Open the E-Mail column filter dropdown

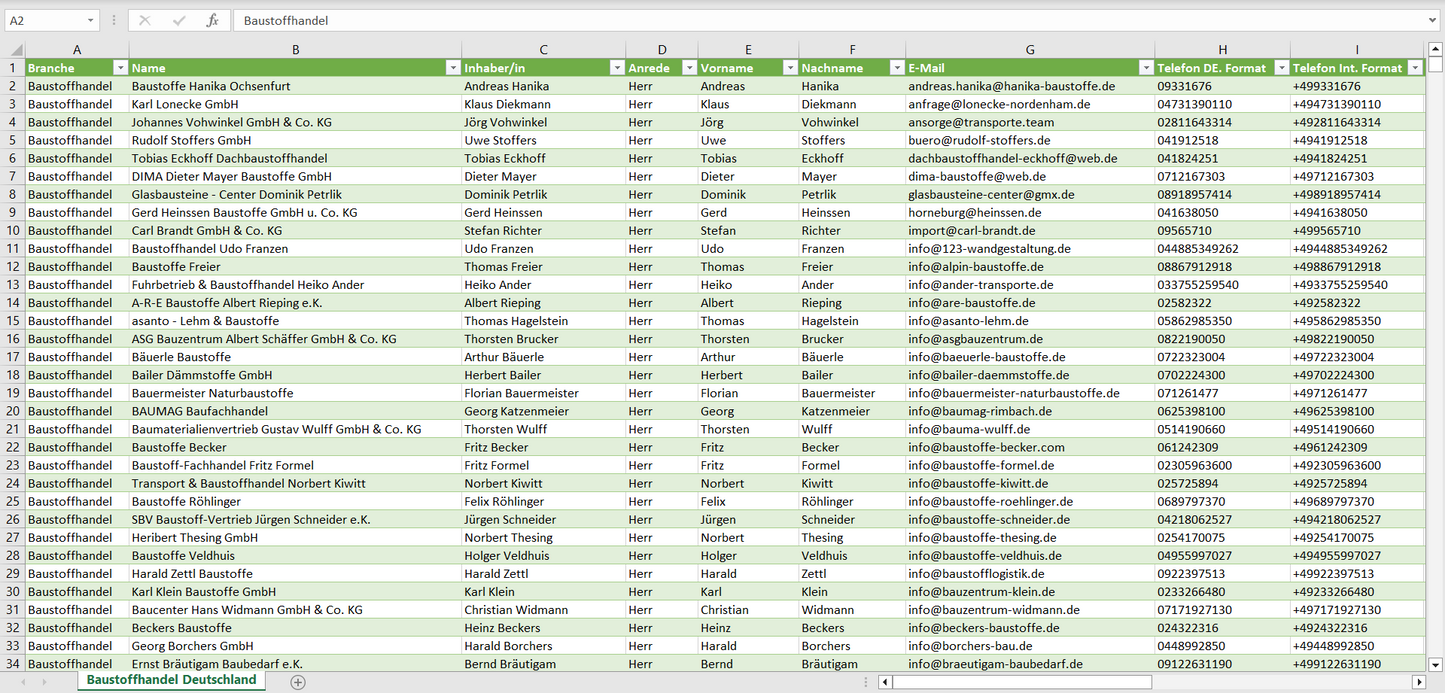point(1146,68)
